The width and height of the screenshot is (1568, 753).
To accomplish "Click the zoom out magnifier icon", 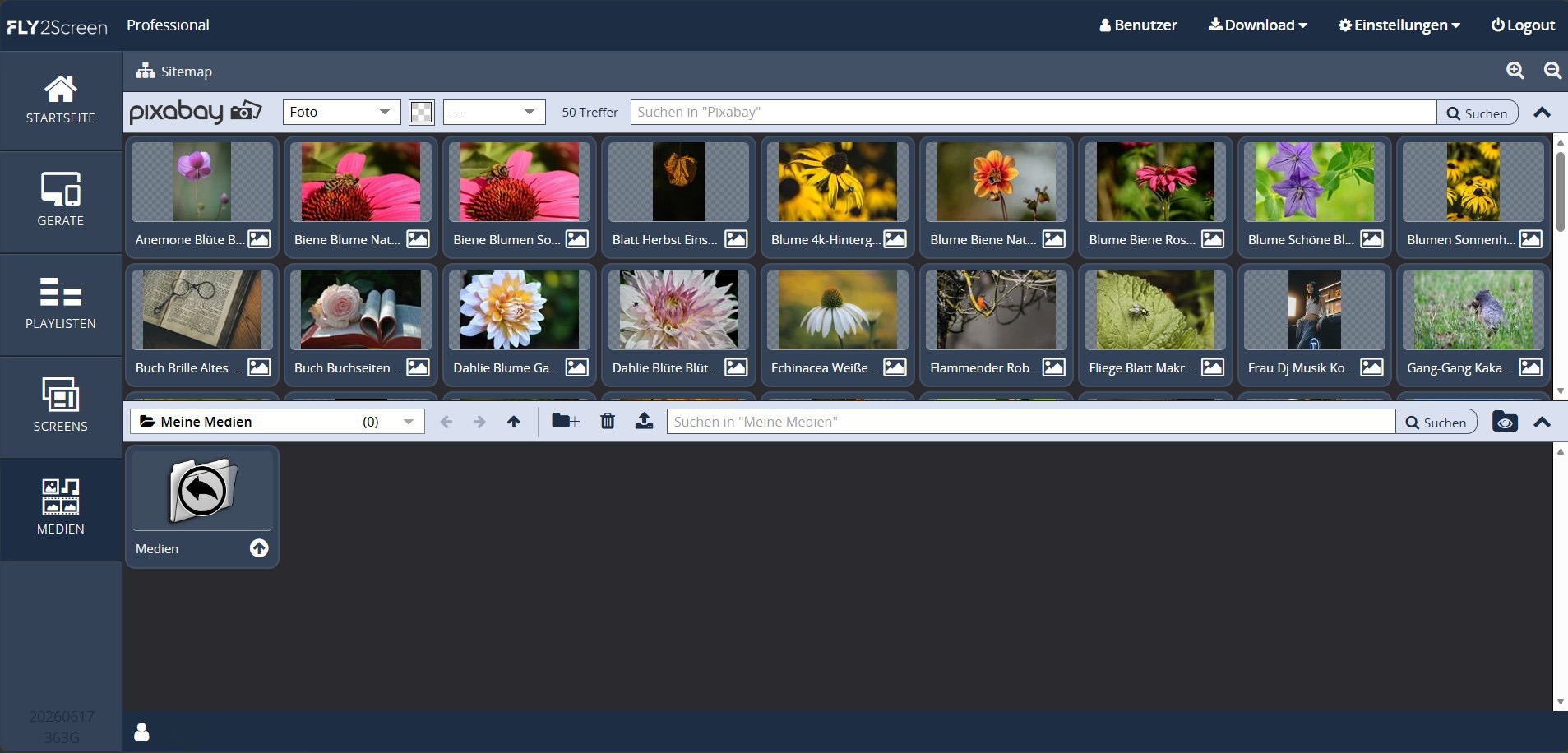I will click(1552, 71).
